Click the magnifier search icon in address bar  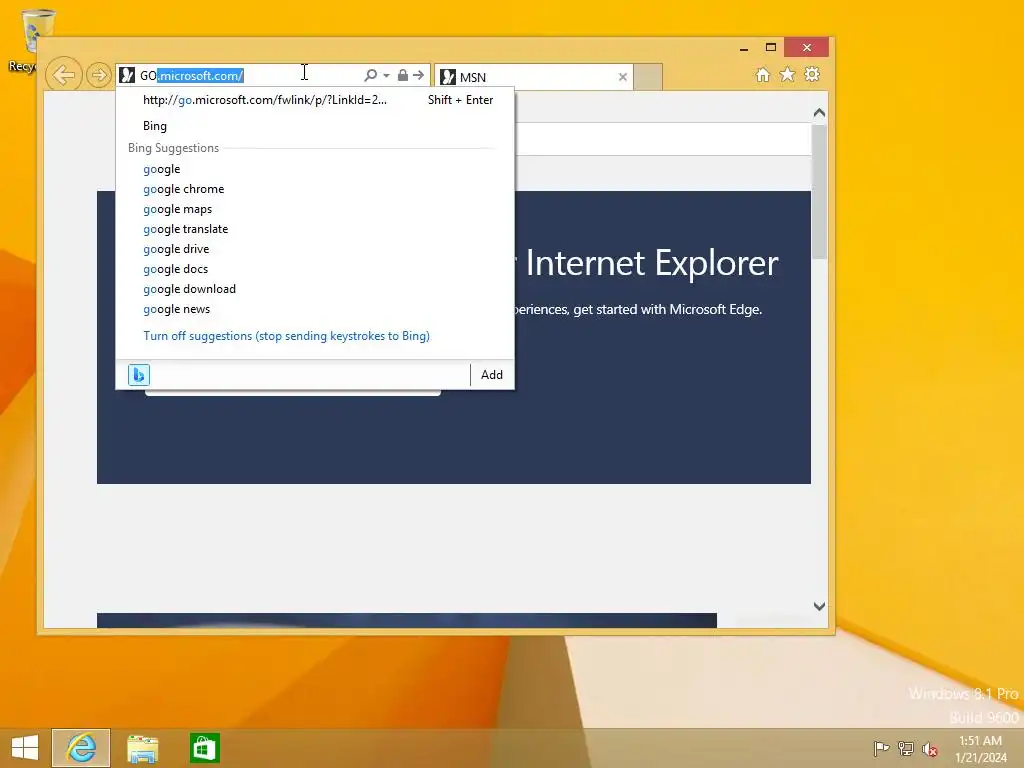370,75
